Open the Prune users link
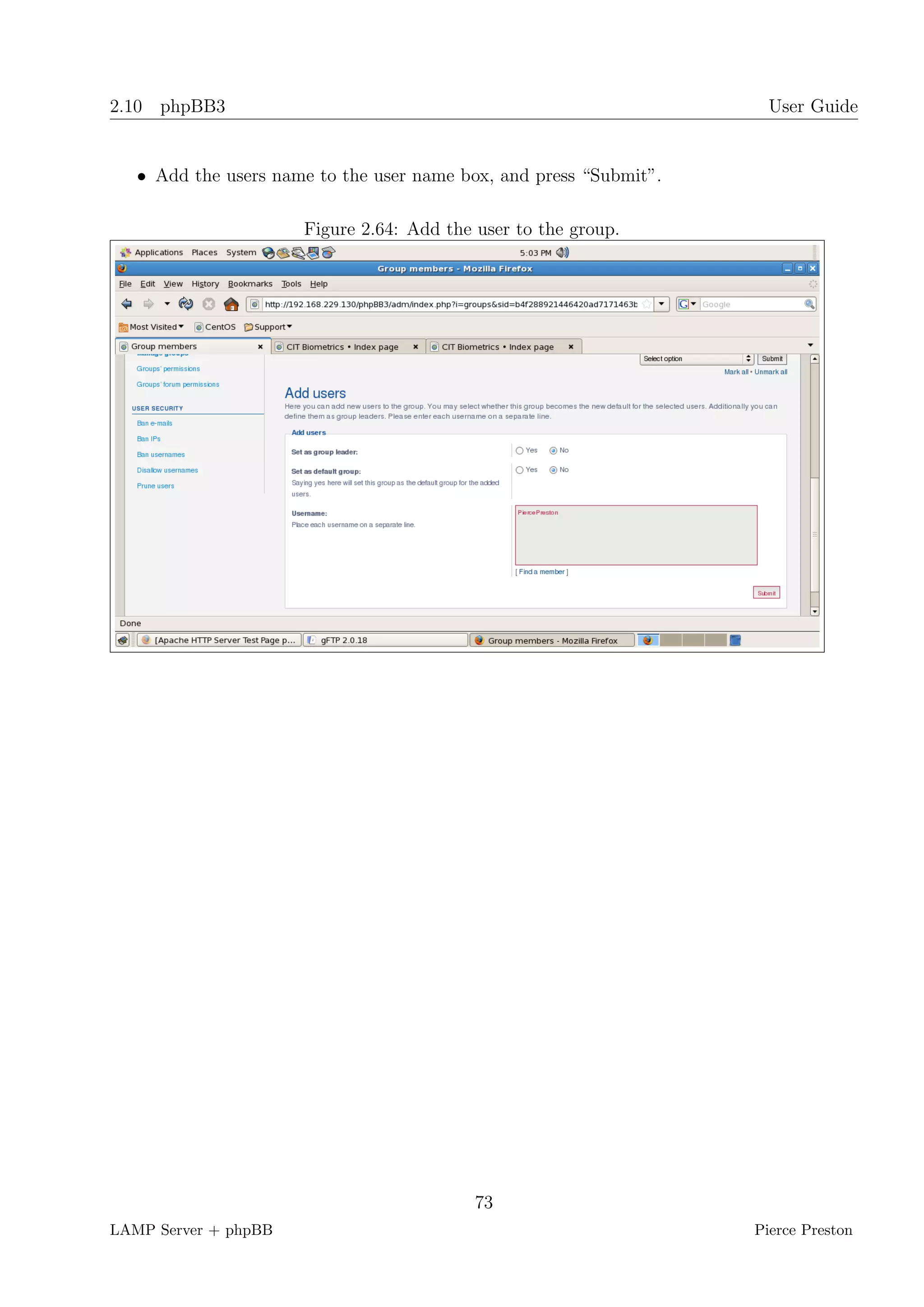Viewport: 924px width, 1307px height. pos(155,486)
